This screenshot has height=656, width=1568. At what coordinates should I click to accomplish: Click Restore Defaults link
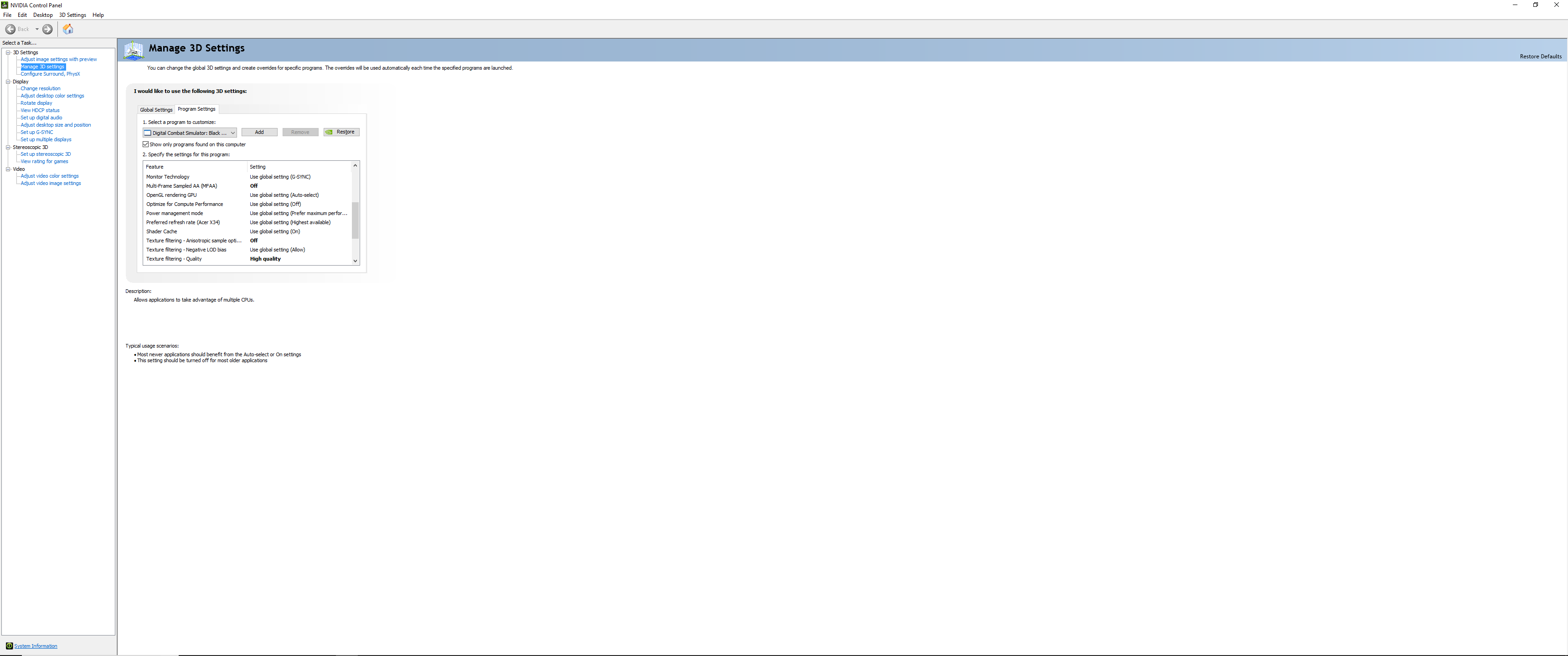pos(1540,56)
